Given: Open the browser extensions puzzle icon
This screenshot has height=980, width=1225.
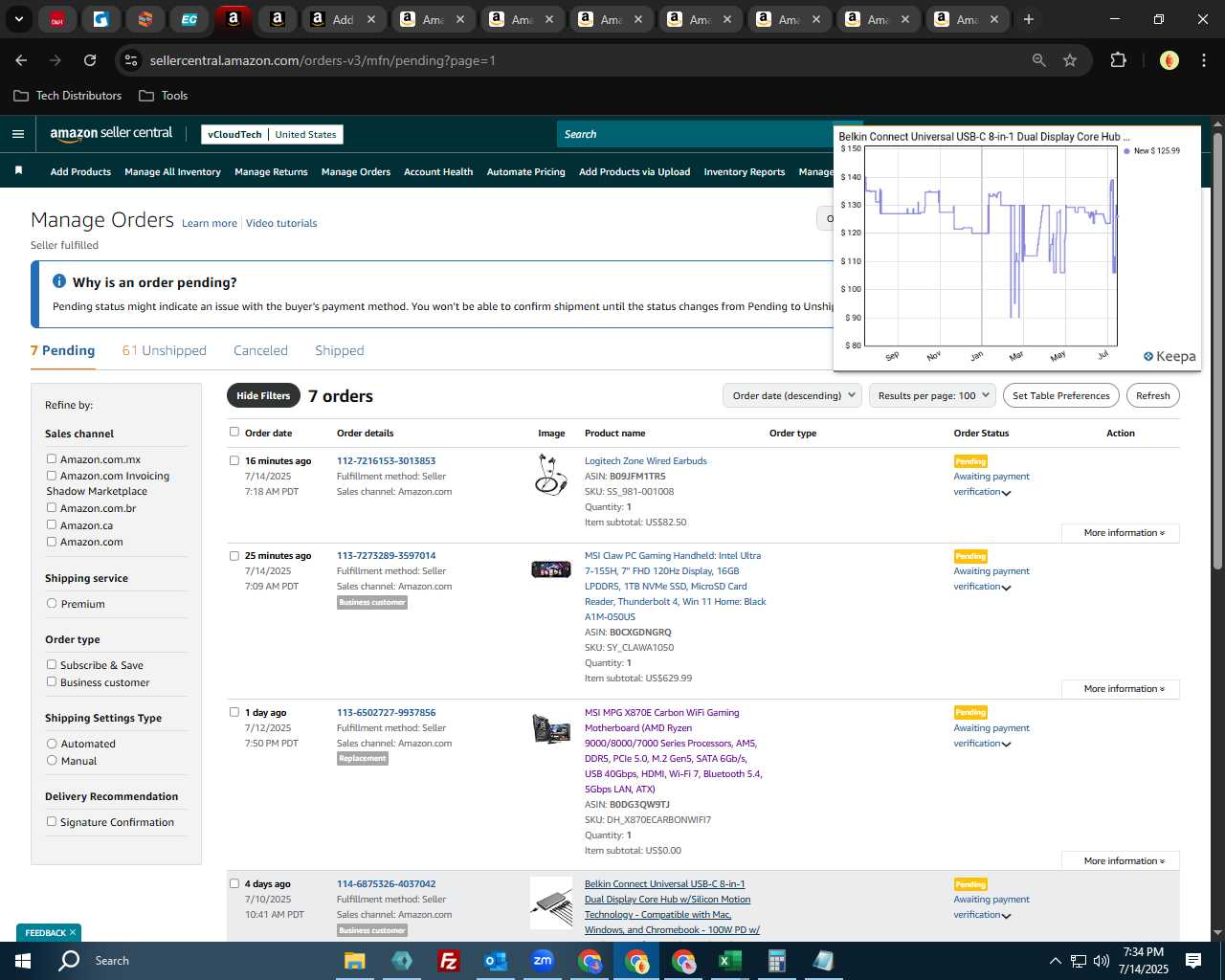Looking at the screenshot, I should tap(1118, 60).
